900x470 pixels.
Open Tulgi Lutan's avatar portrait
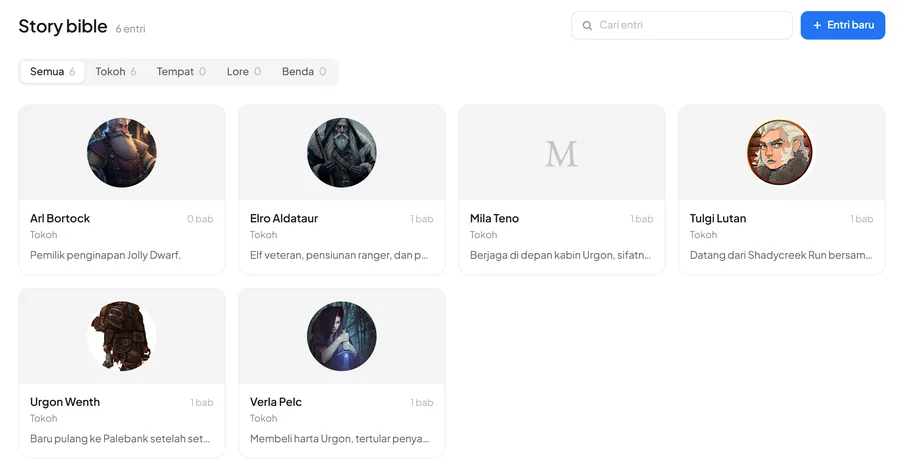(779, 153)
